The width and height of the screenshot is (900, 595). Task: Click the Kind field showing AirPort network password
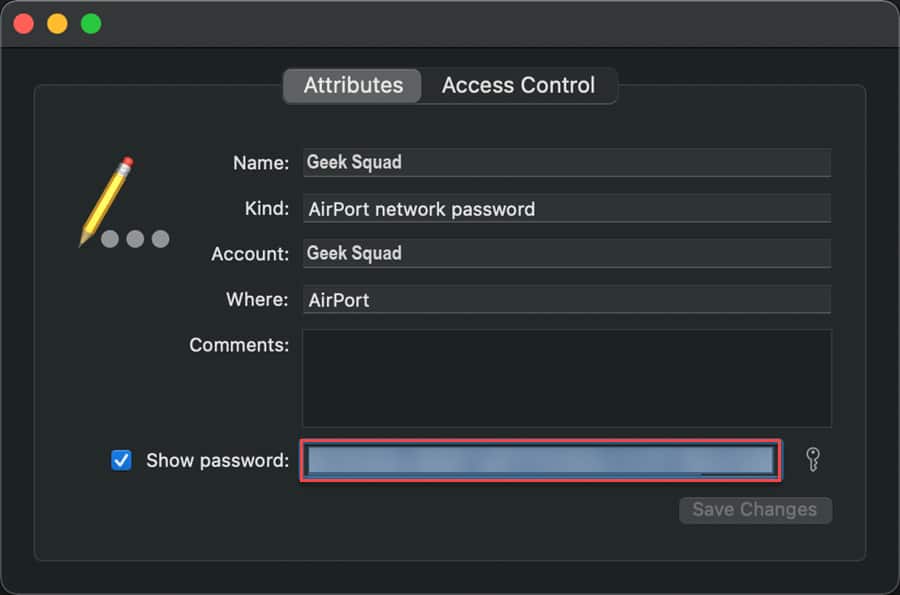(x=567, y=208)
